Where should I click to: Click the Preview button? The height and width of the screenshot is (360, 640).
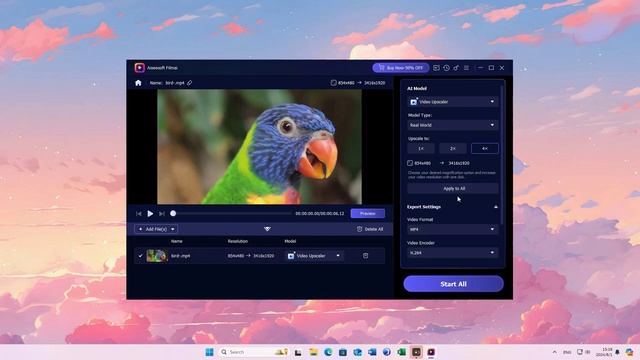pyautogui.click(x=367, y=213)
